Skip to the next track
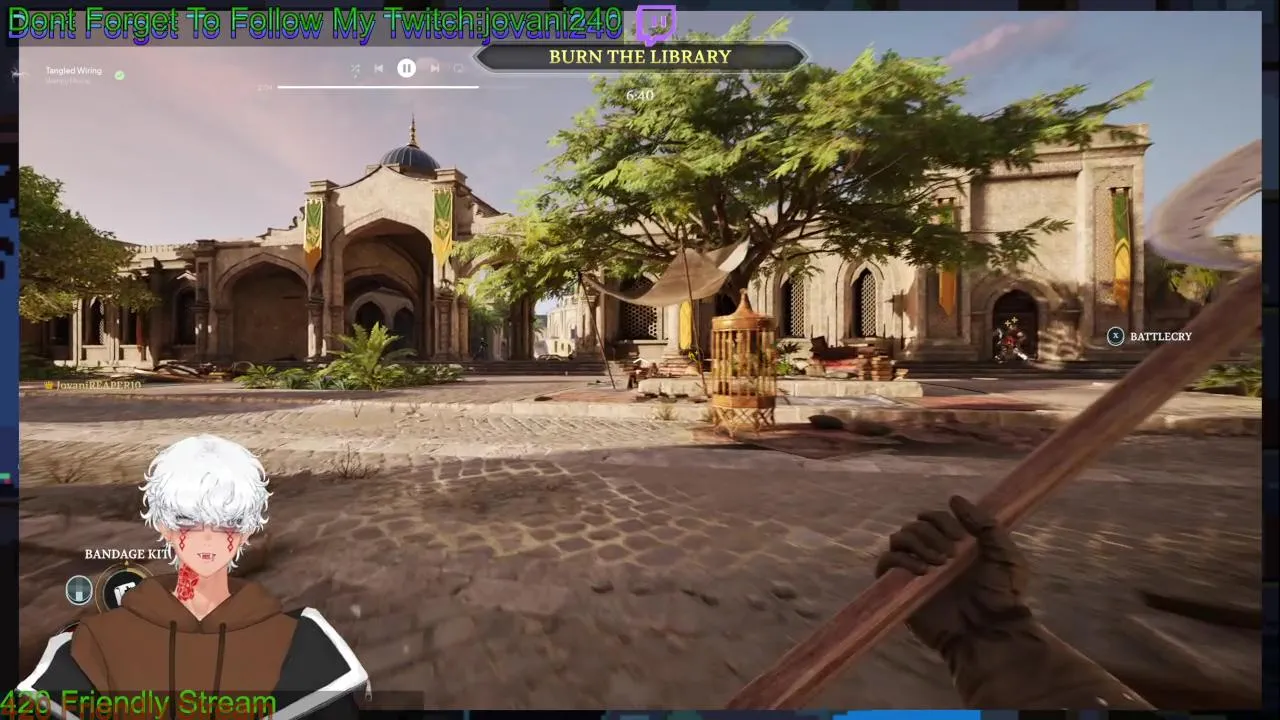Viewport: 1280px width, 720px height. click(434, 68)
